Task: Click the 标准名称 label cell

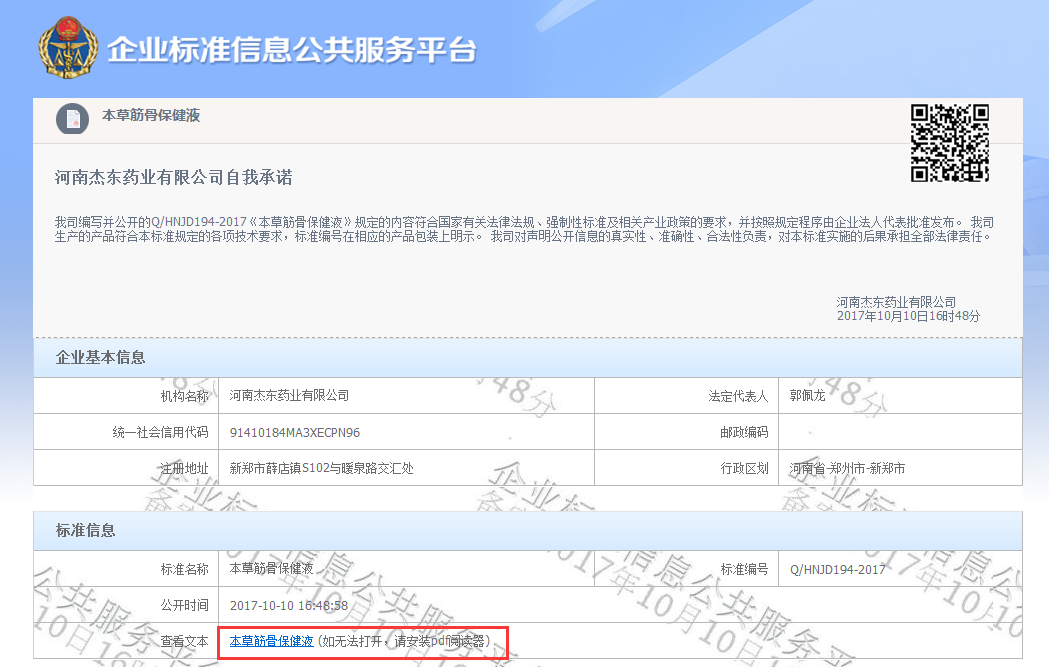Action: [x=126, y=569]
